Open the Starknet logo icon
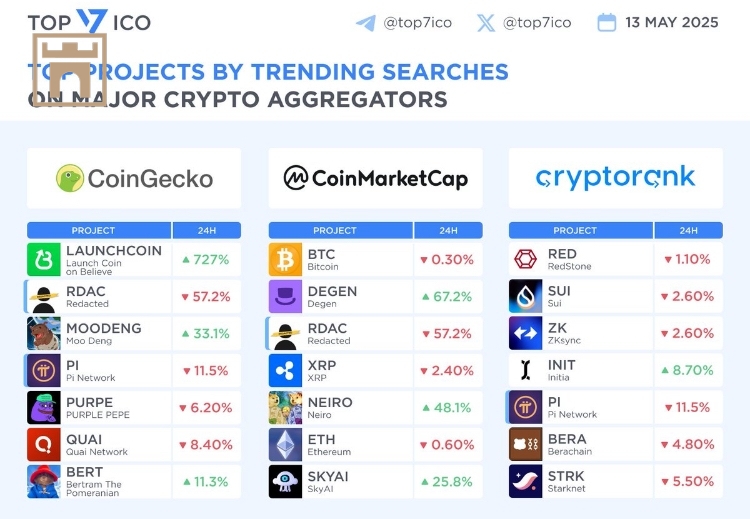The width and height of the screenshot is (750, 519). pyautogui.click(x=525, y=482)
